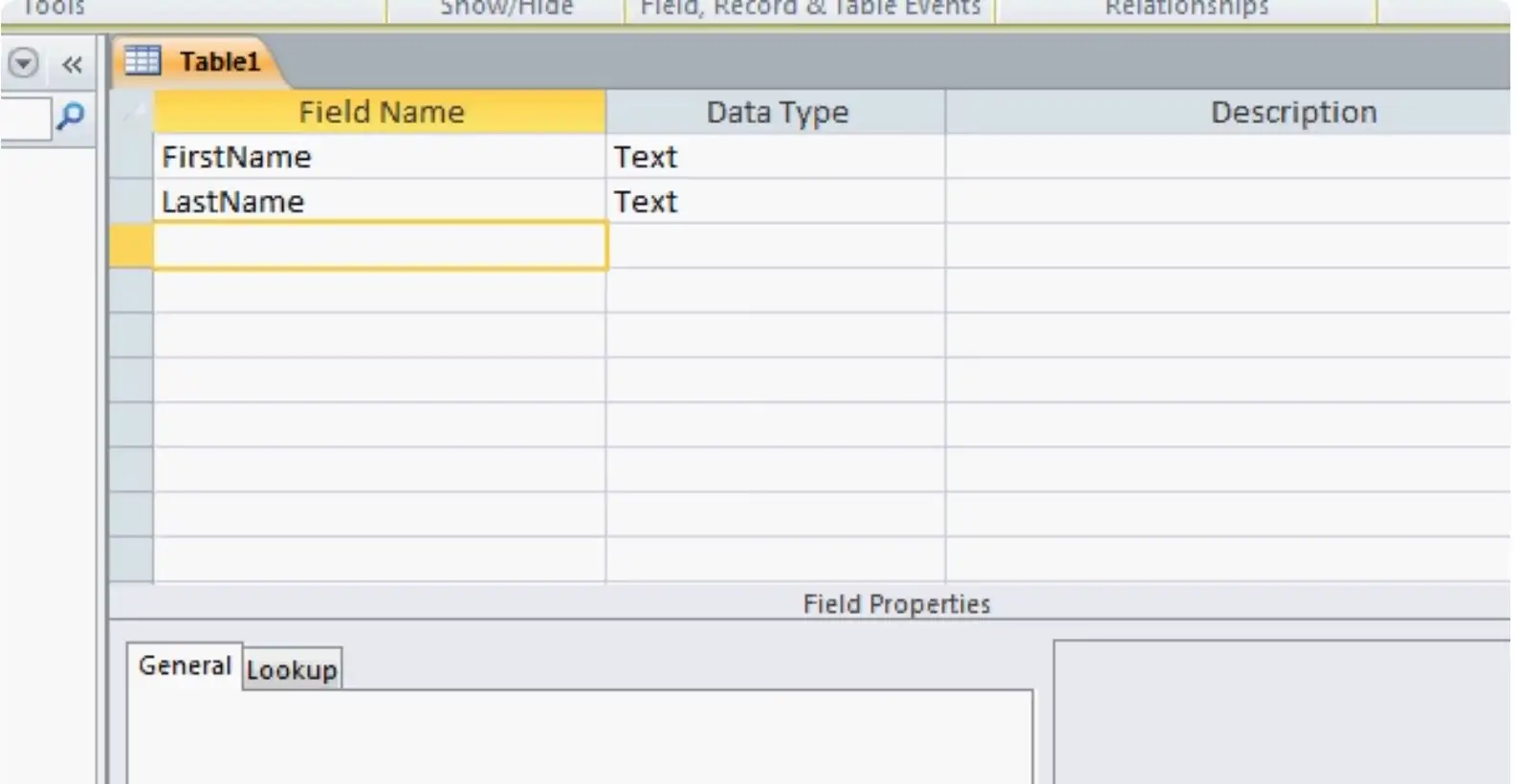Open the navigation pane dropdown arrow

tap(23, 64)
